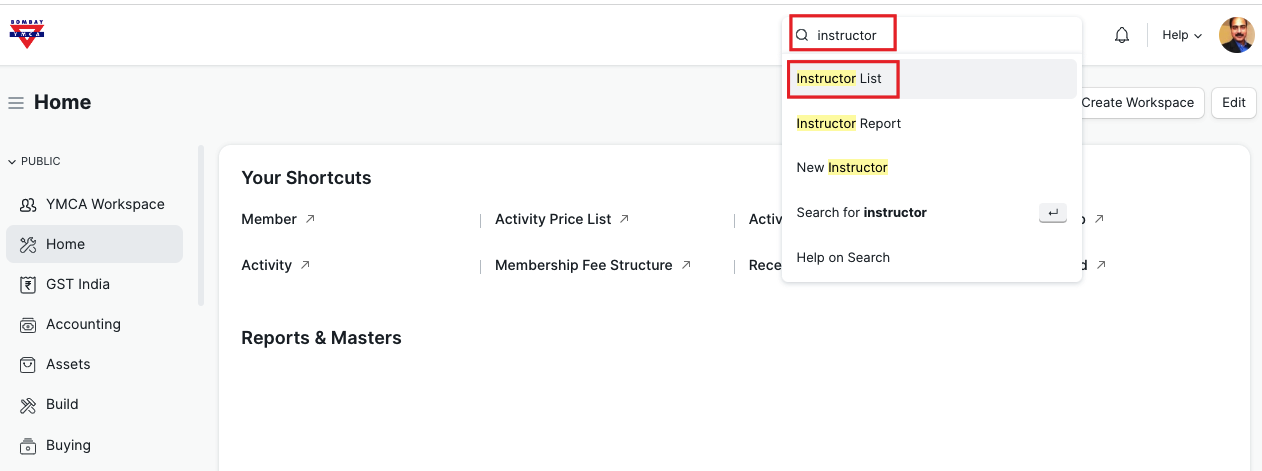The width and height of the screenshot is (1262, 471).
Task: Click the Assets sidebar icon
Action: pos(28,364)
